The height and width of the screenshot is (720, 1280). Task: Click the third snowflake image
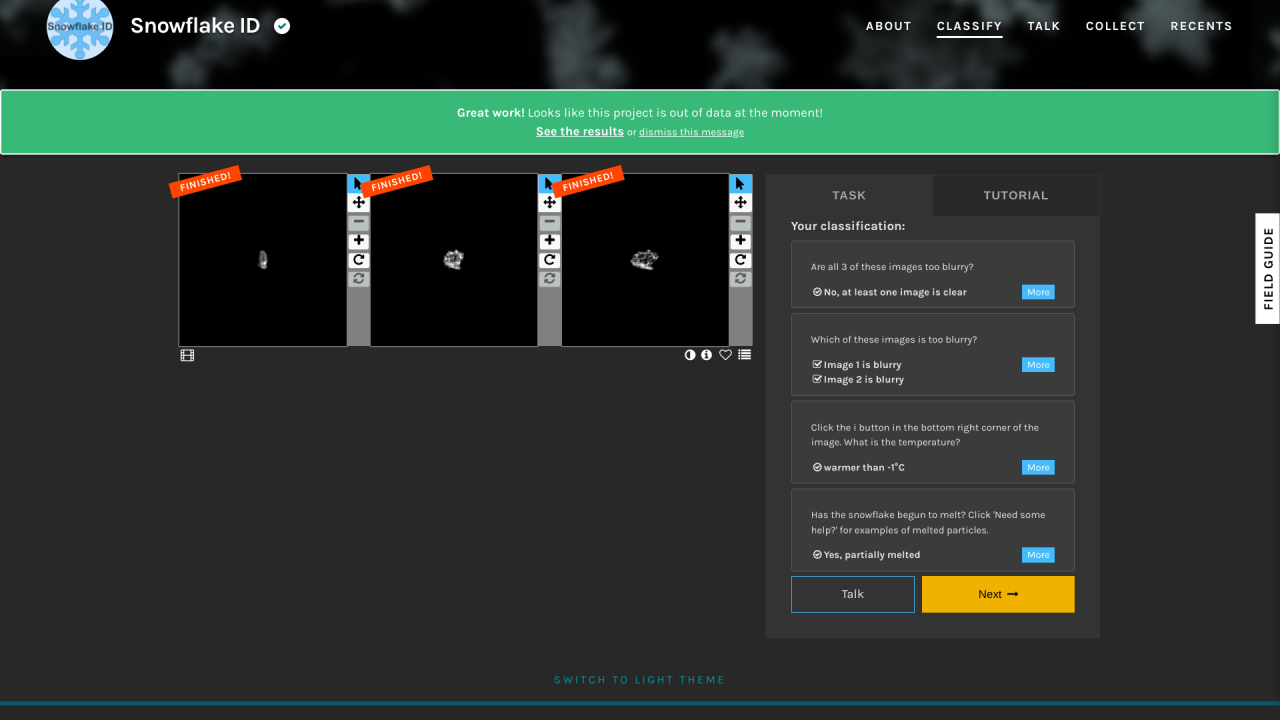[645, 260]
